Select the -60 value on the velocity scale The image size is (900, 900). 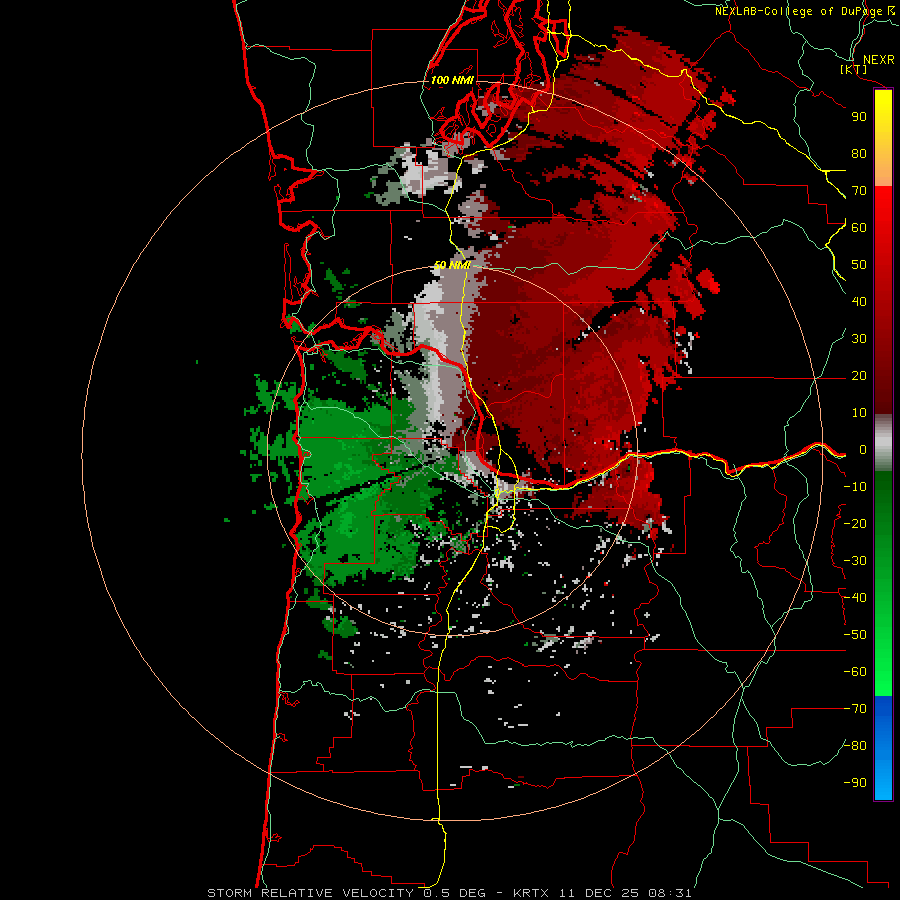tap(855, 672)
